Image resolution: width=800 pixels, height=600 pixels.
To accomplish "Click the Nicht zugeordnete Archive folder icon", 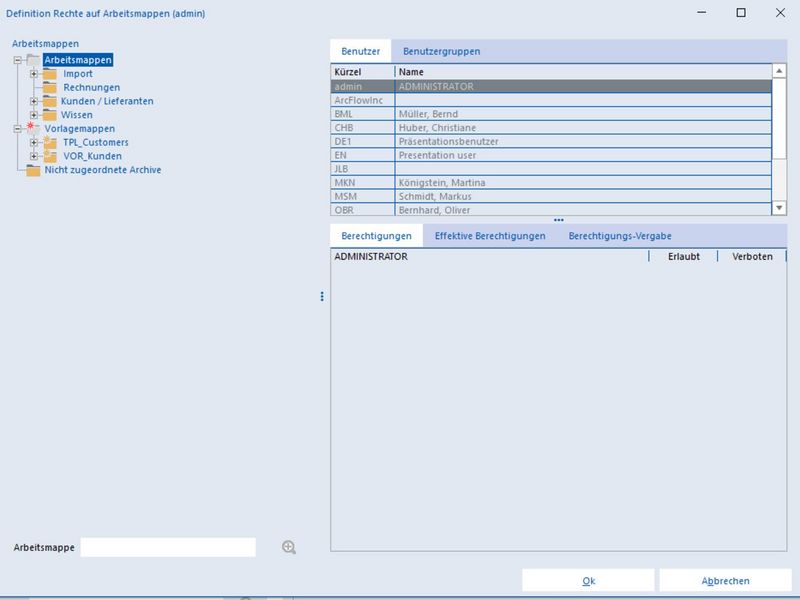I will [33, 170].
